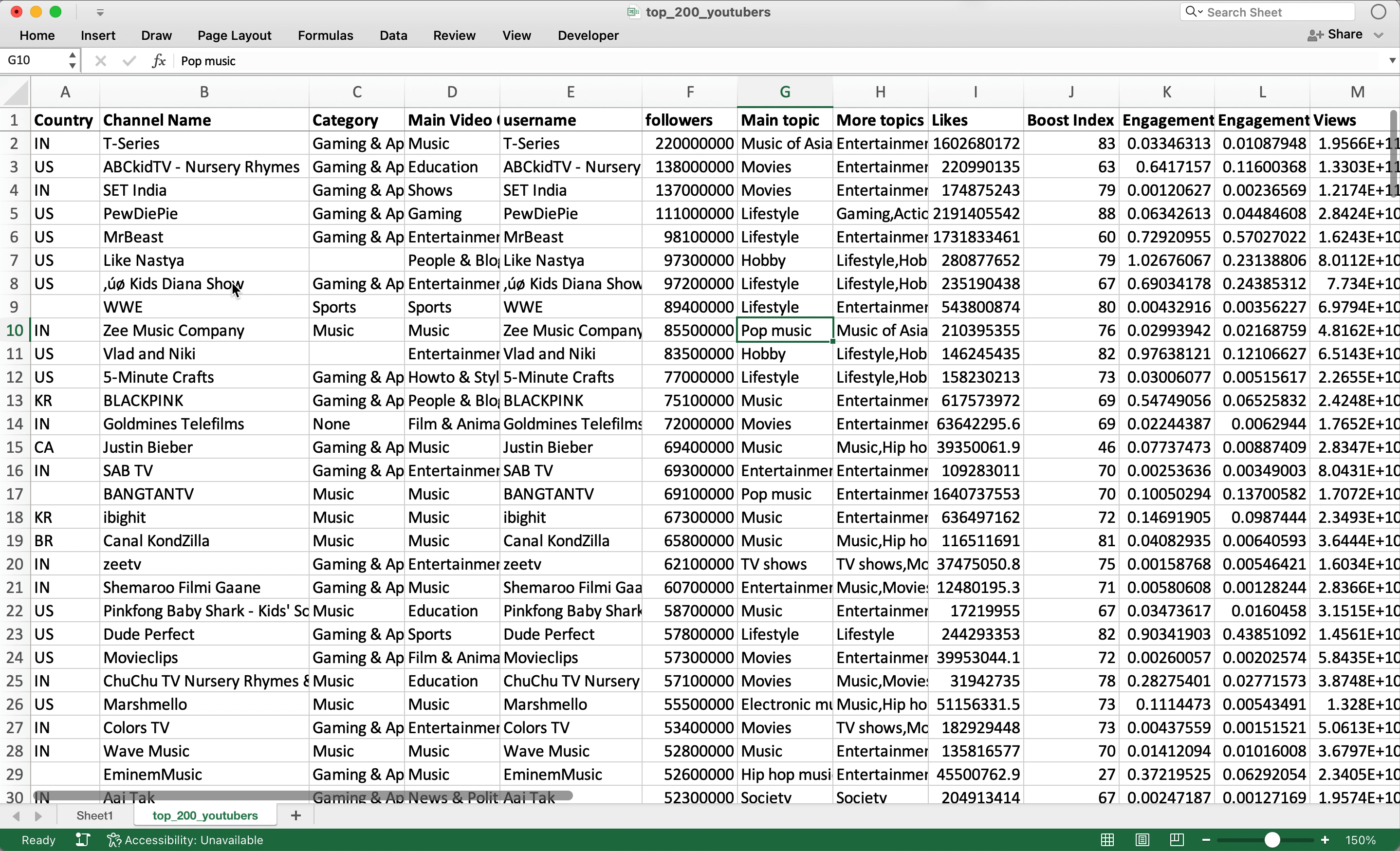Click the vertical scrollbar thumb
The width and height of the screenshot is (1400, 851).
pyautogui.click(x=1394, y=153)
